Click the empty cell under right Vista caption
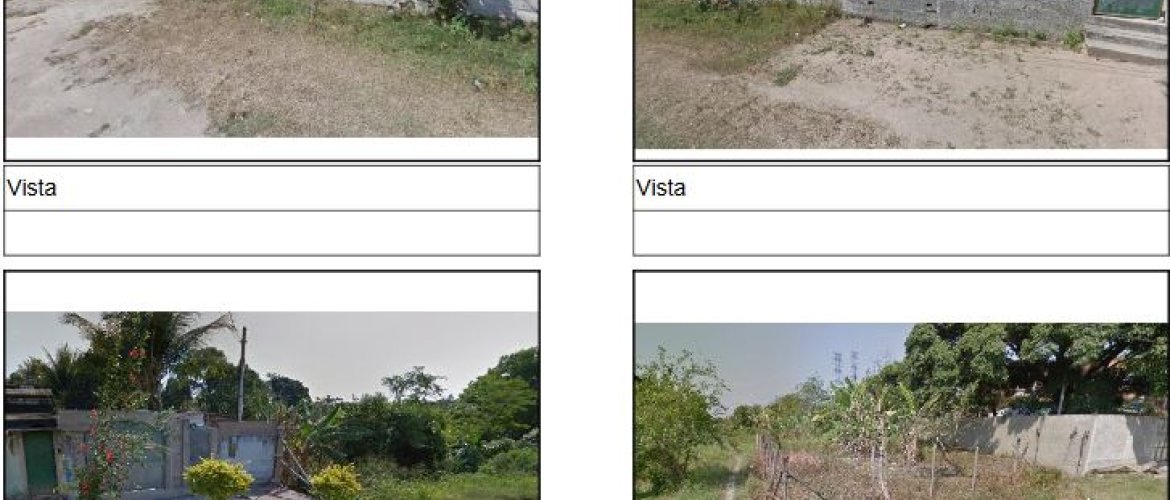 [901, 233]
